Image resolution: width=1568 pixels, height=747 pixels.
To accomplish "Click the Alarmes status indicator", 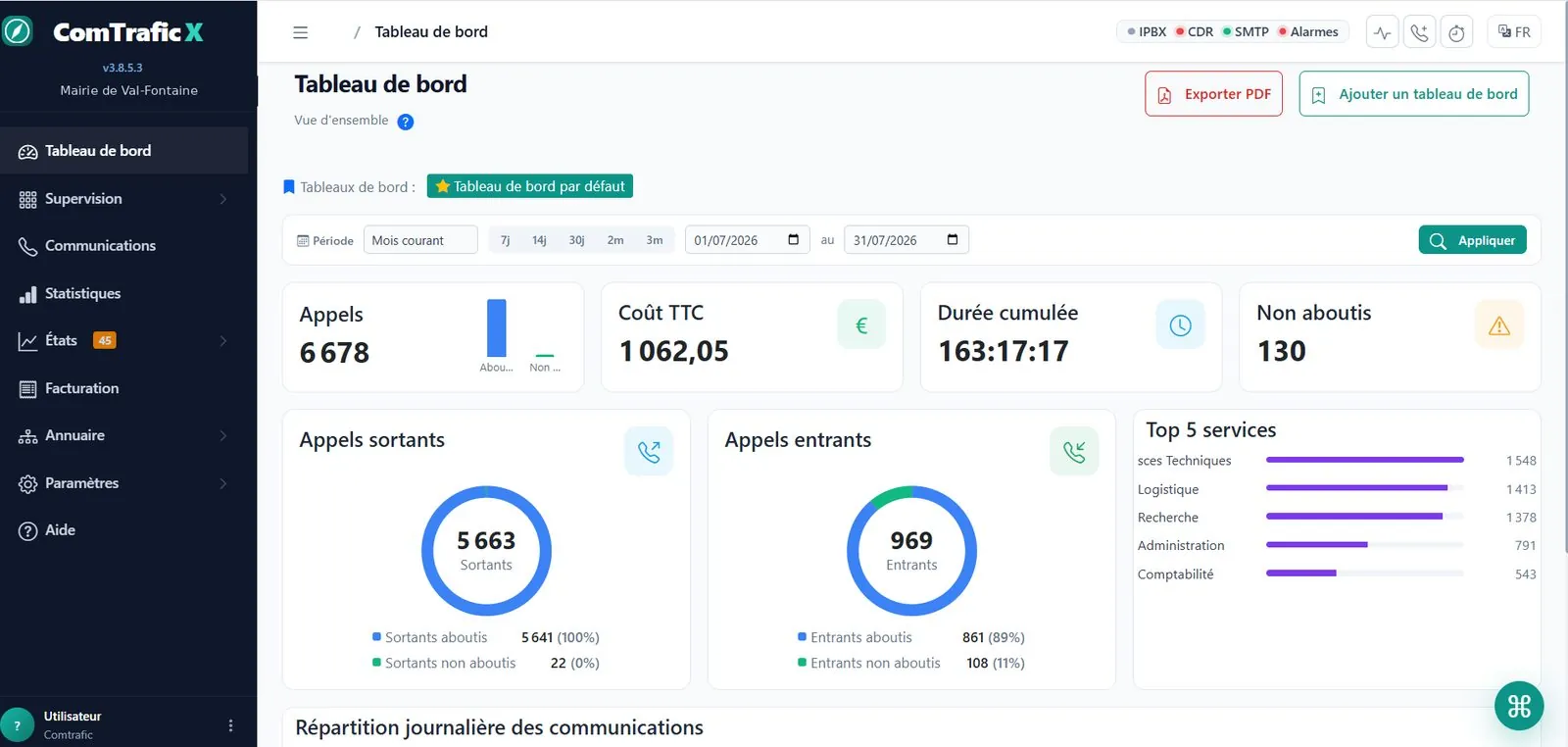I will tap(1308, 31).
